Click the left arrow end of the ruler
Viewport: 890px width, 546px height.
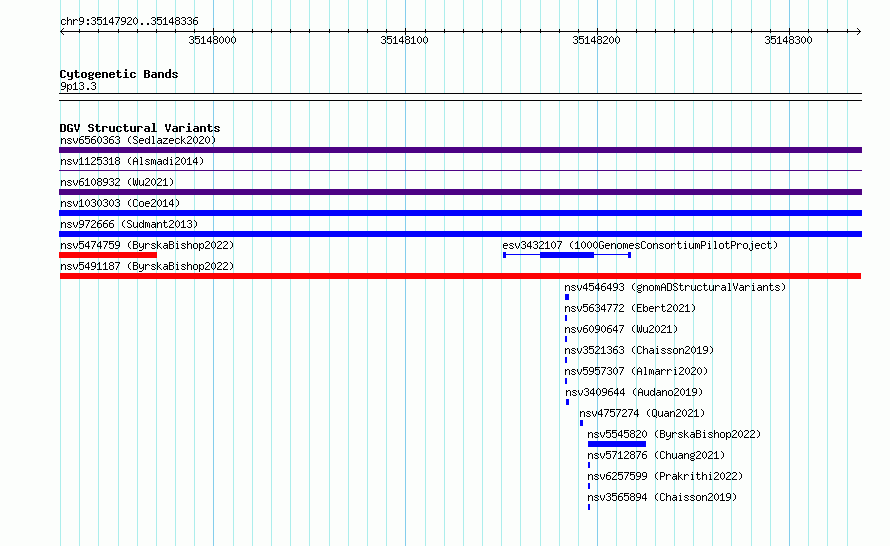pos(62,31)
